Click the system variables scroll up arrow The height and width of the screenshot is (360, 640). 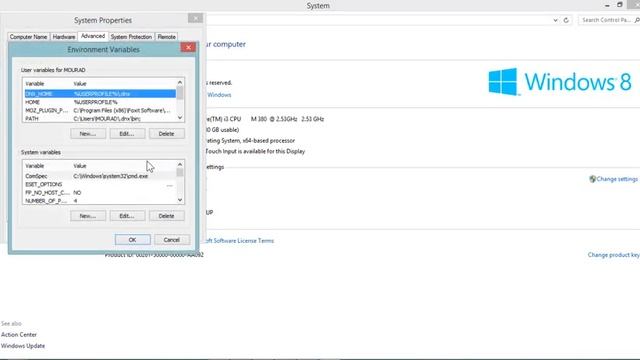pos(180,164)
